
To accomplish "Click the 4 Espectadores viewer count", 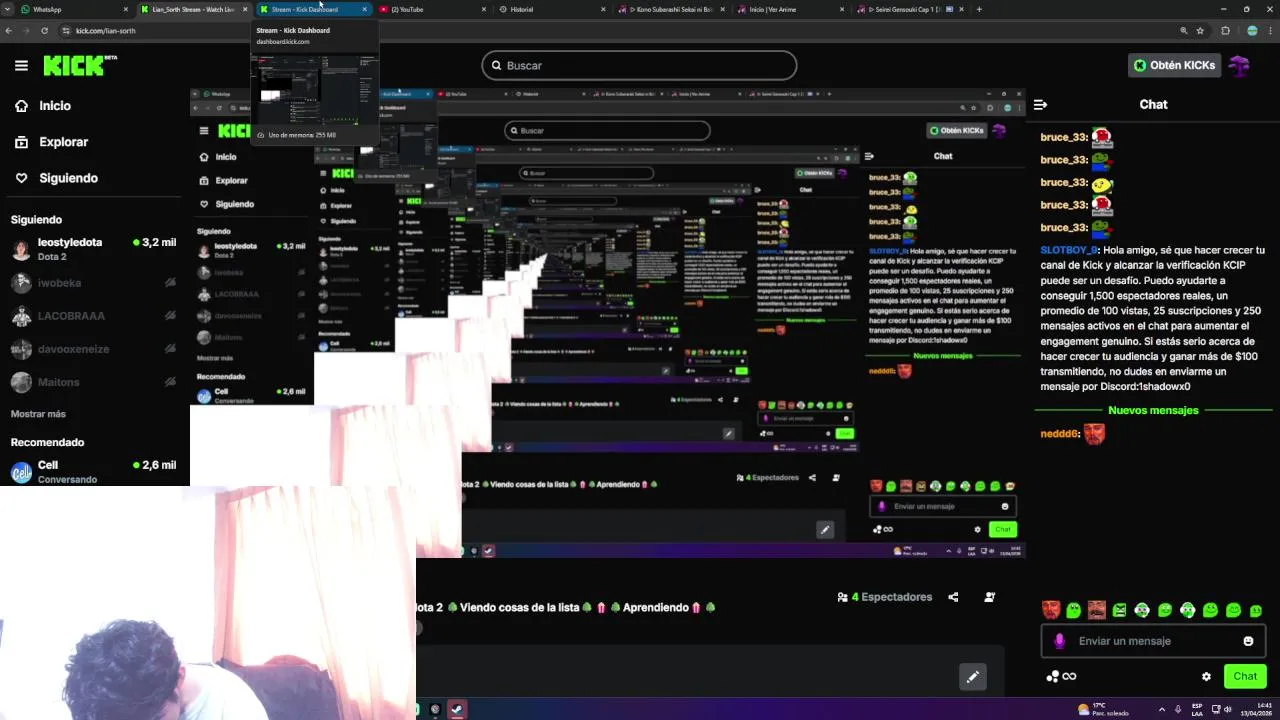I will point(885,597).
